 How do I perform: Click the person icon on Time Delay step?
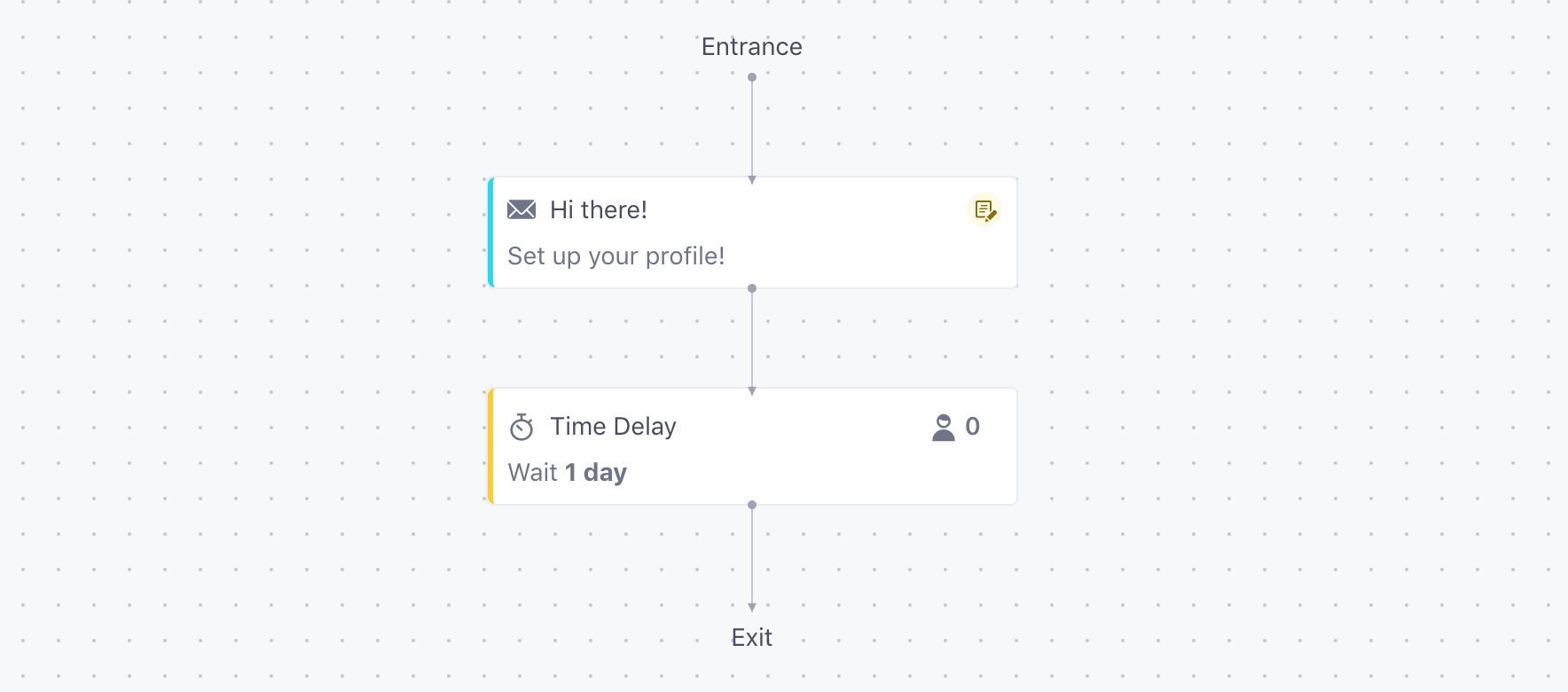coord(944,428)
